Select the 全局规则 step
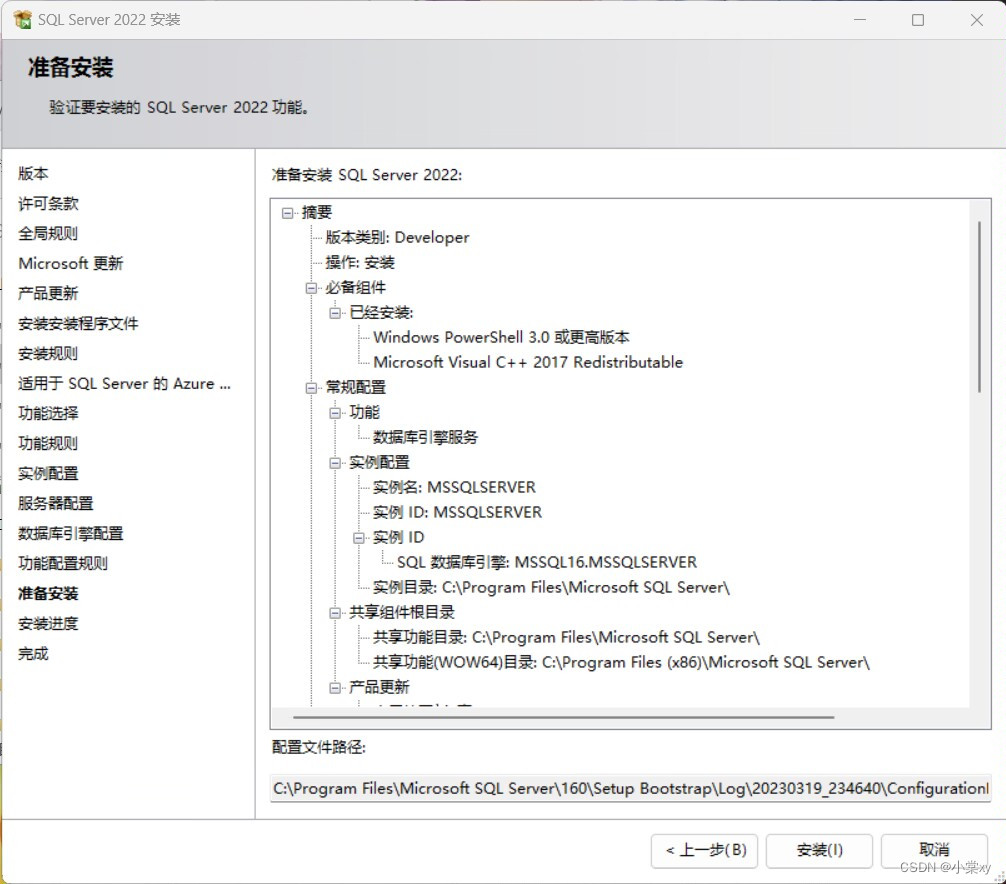1006x884 pixels. [x=48, y=234]
